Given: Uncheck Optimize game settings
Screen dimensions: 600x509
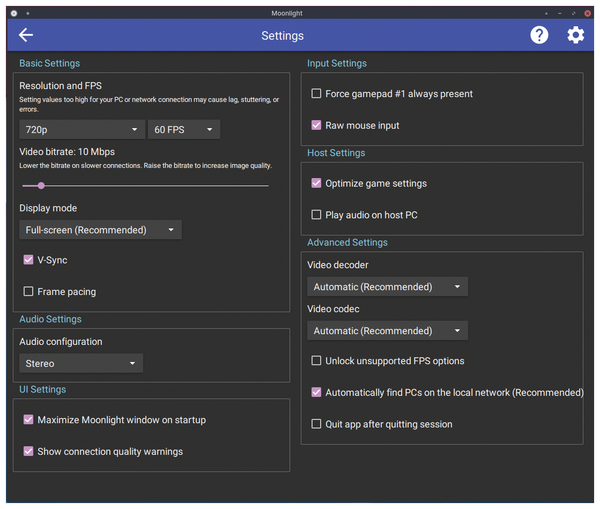Looking at the screenshot, I should coord(316,183).
